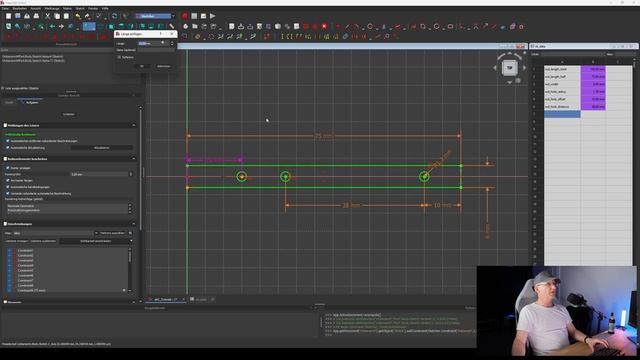This screenshot has height=360, width=640.
Task: Click the length value stepper arrows
Action: pos(172,43)
